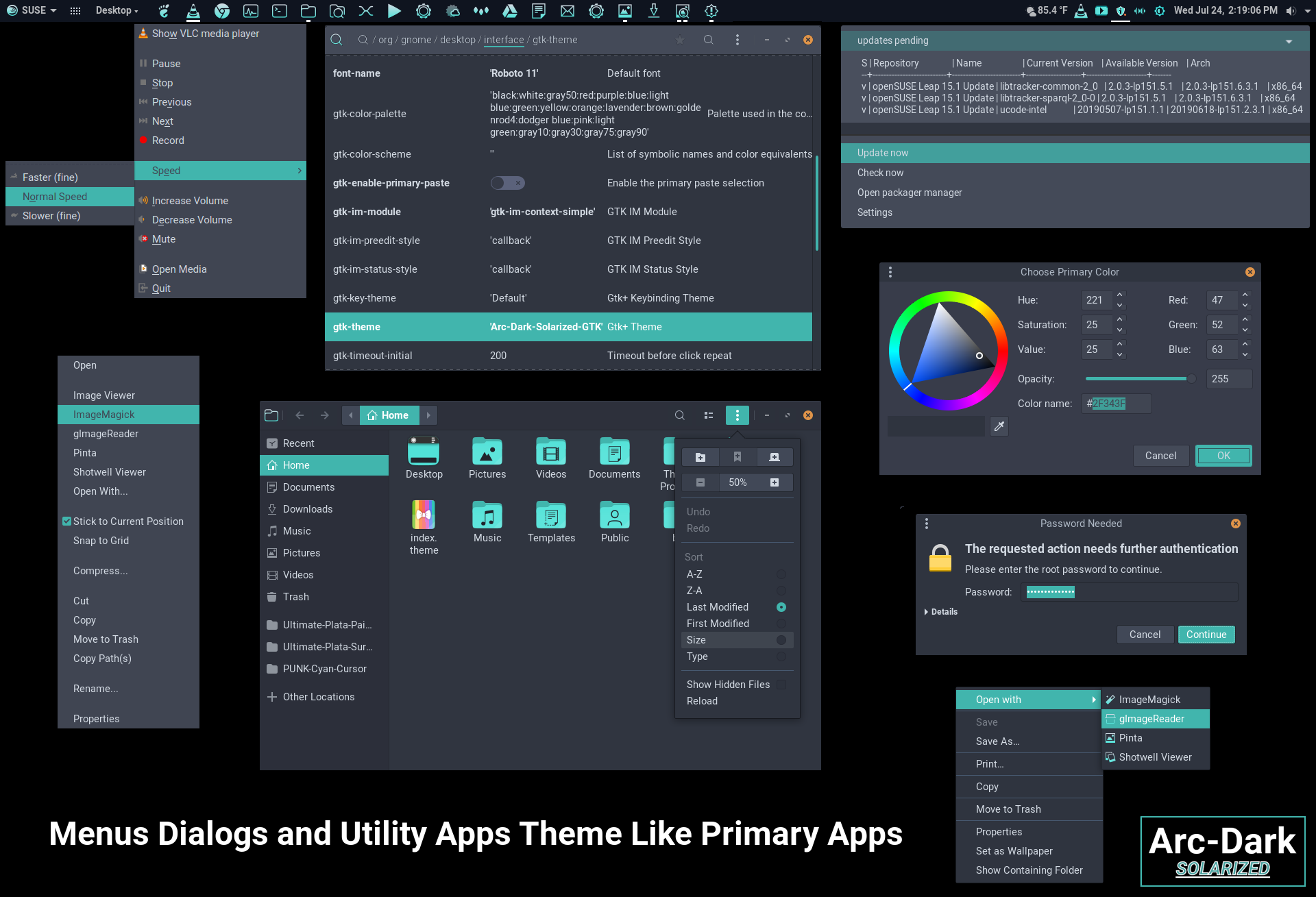Click the 'interface' path segment in dconf
Viewport: 1316px width, 897px height.
pyautogui.click(x=504, y=40)
